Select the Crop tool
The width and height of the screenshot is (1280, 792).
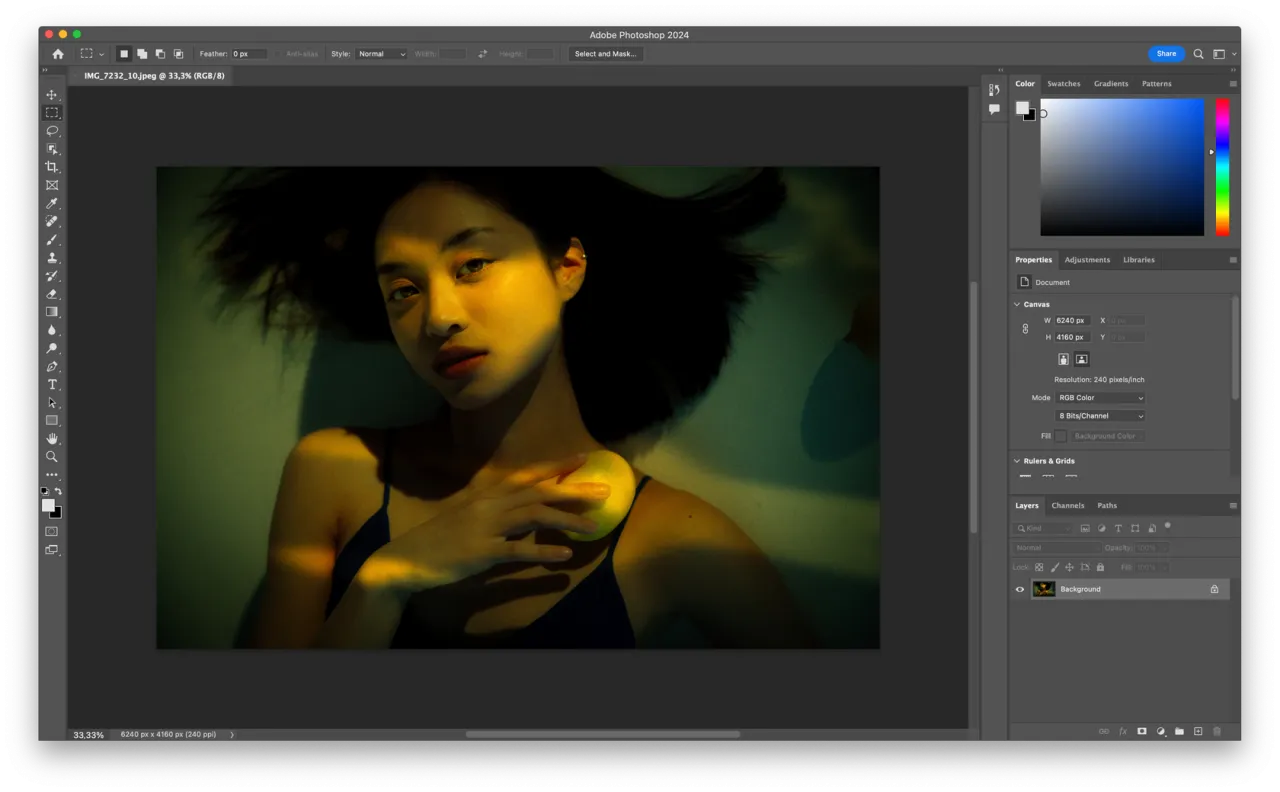tap(52, 167)
